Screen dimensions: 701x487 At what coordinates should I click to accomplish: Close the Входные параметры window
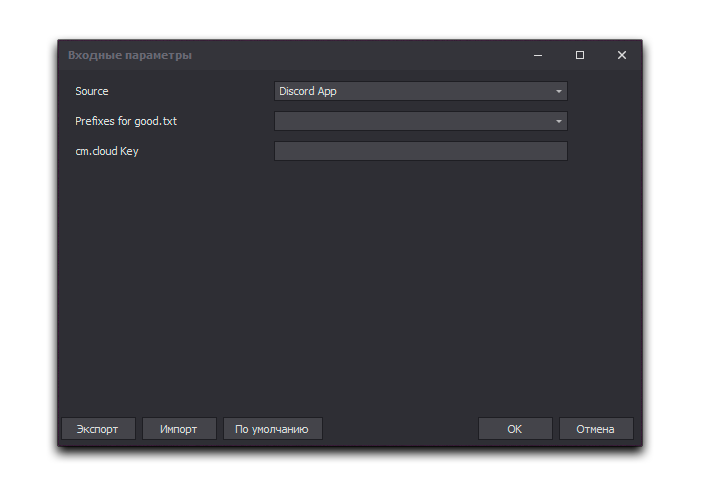[x=622, y=55]
